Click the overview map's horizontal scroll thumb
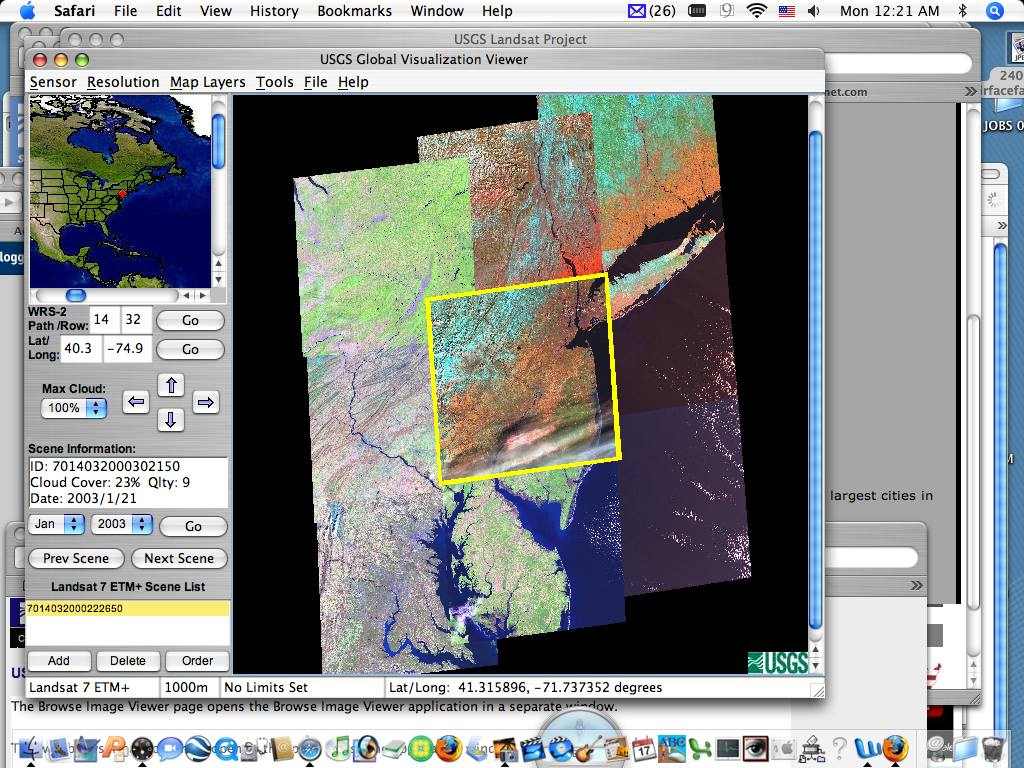The image size is (1024, 768). point(76,296)
